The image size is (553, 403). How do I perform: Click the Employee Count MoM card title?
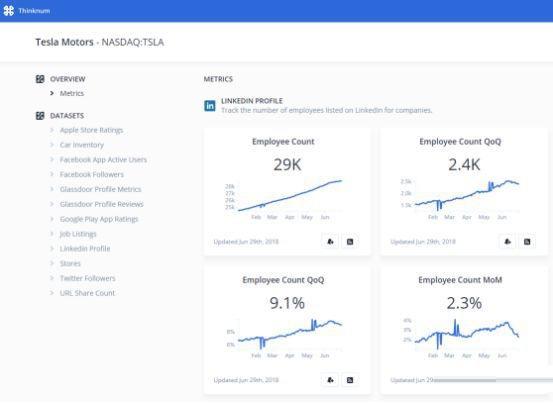coord(460,280)
